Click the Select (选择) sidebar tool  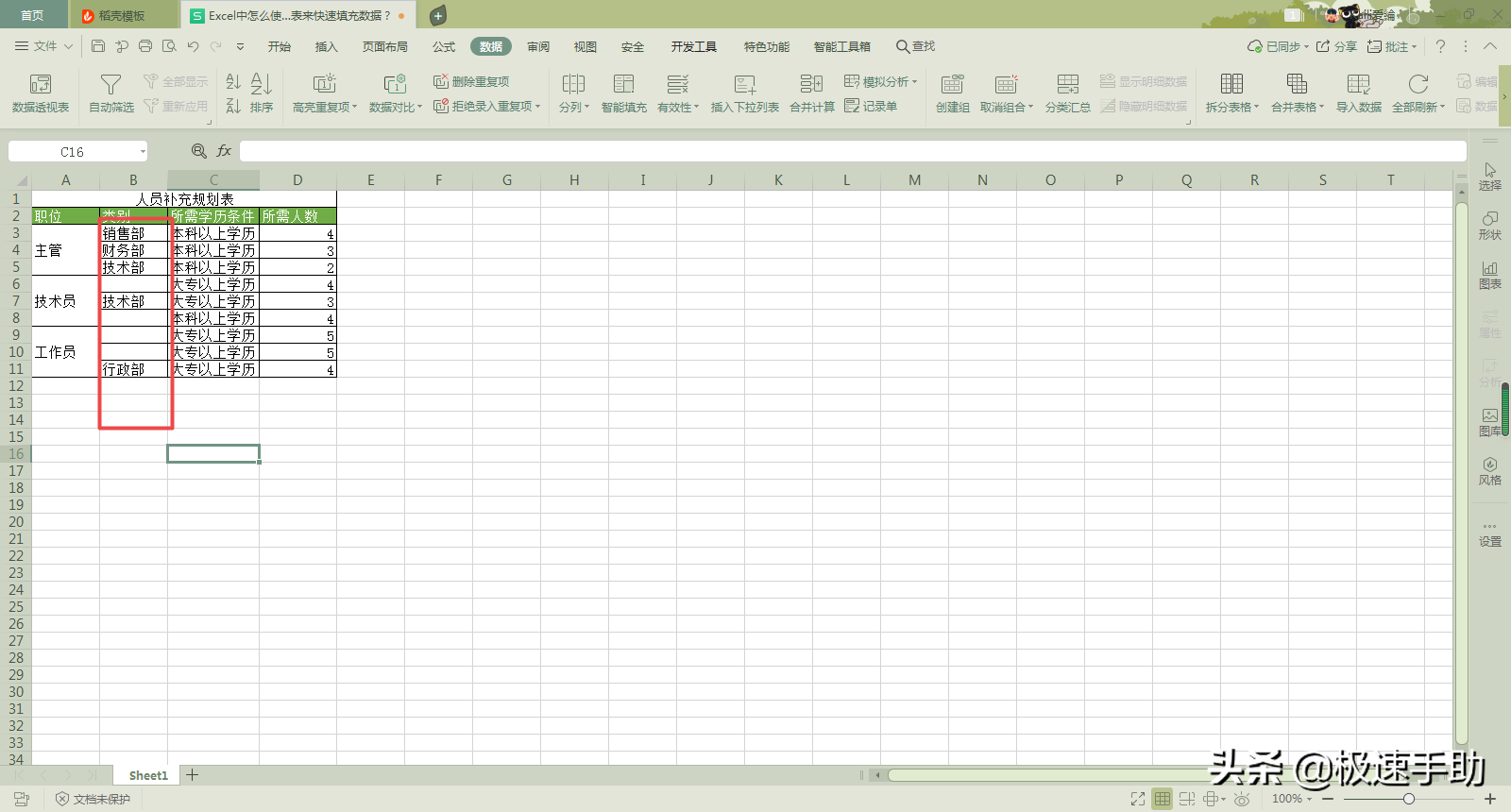pos(1490,177)
